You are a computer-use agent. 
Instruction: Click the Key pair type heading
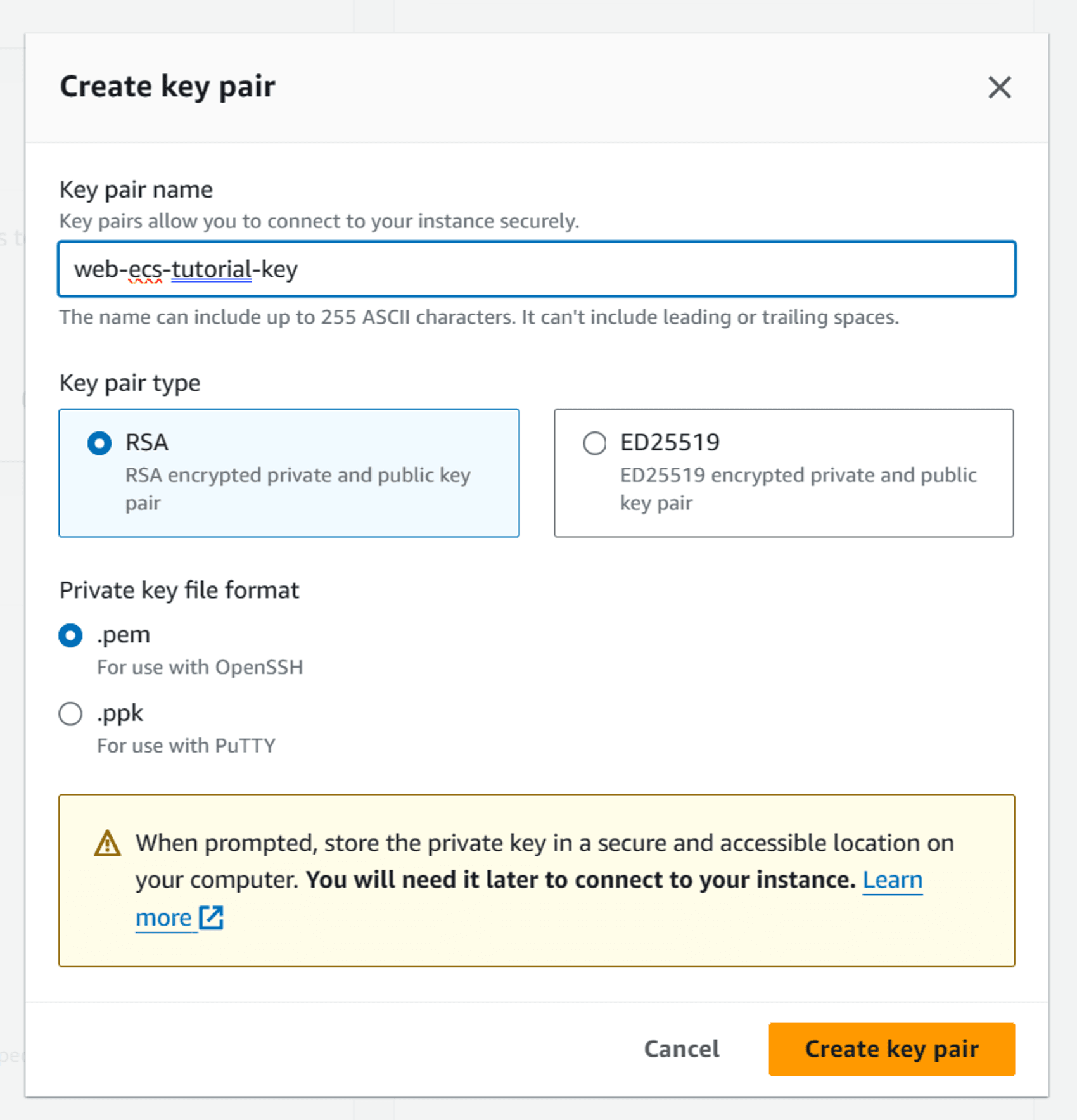(x=129, y=382)
